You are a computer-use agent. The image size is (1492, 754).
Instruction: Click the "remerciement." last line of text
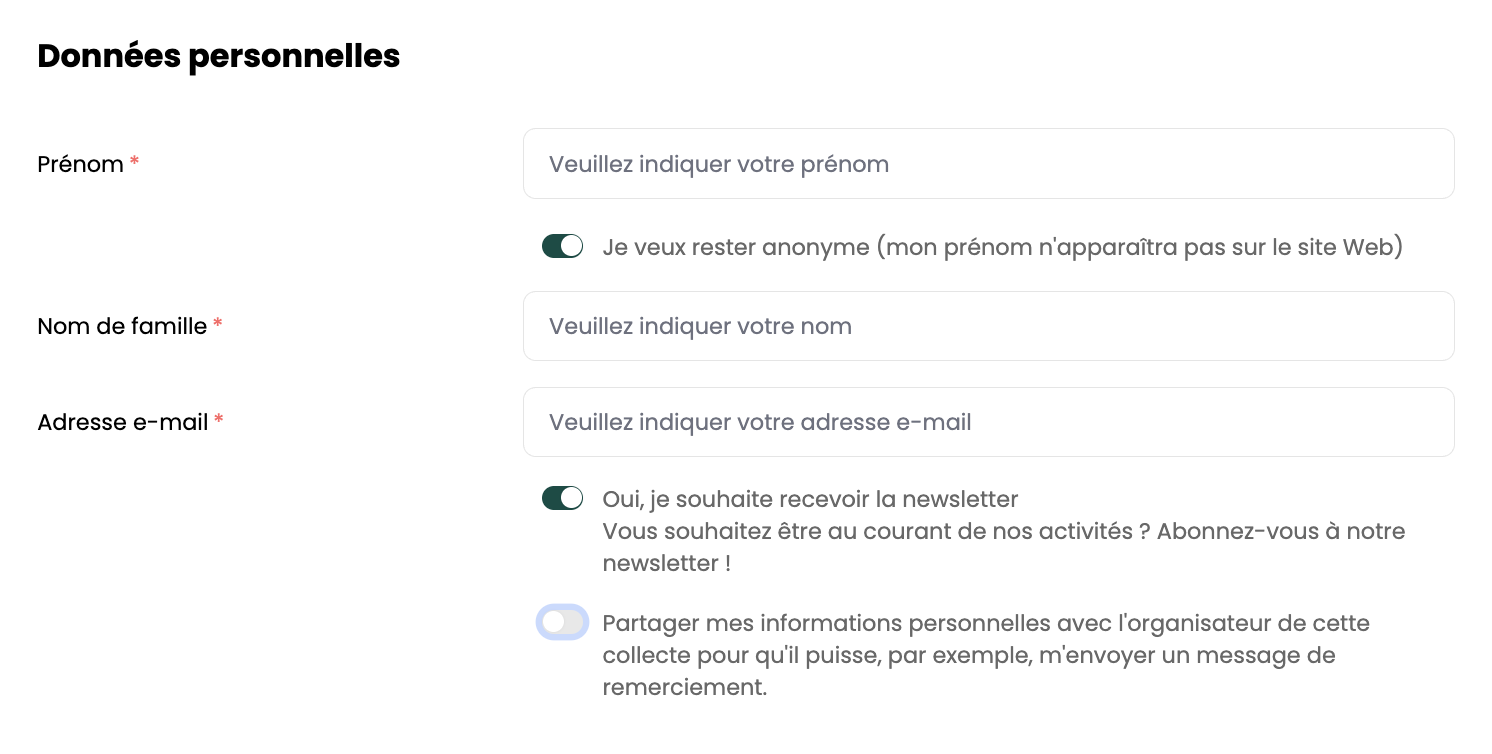[x=684, y=688]
